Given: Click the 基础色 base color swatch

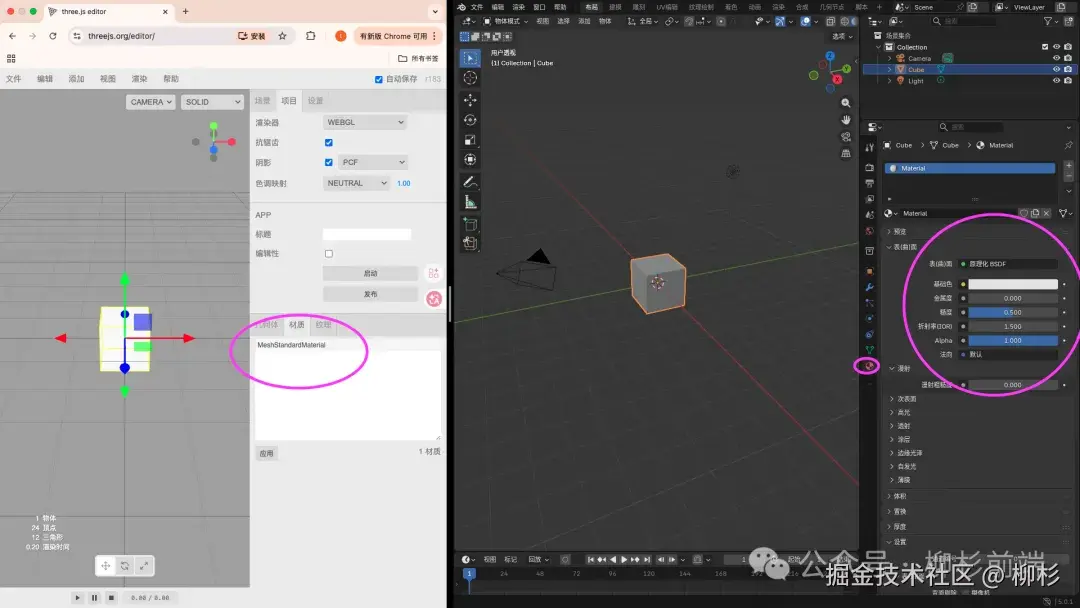Looking at the screenshot, I should (x=1012, y=284).
